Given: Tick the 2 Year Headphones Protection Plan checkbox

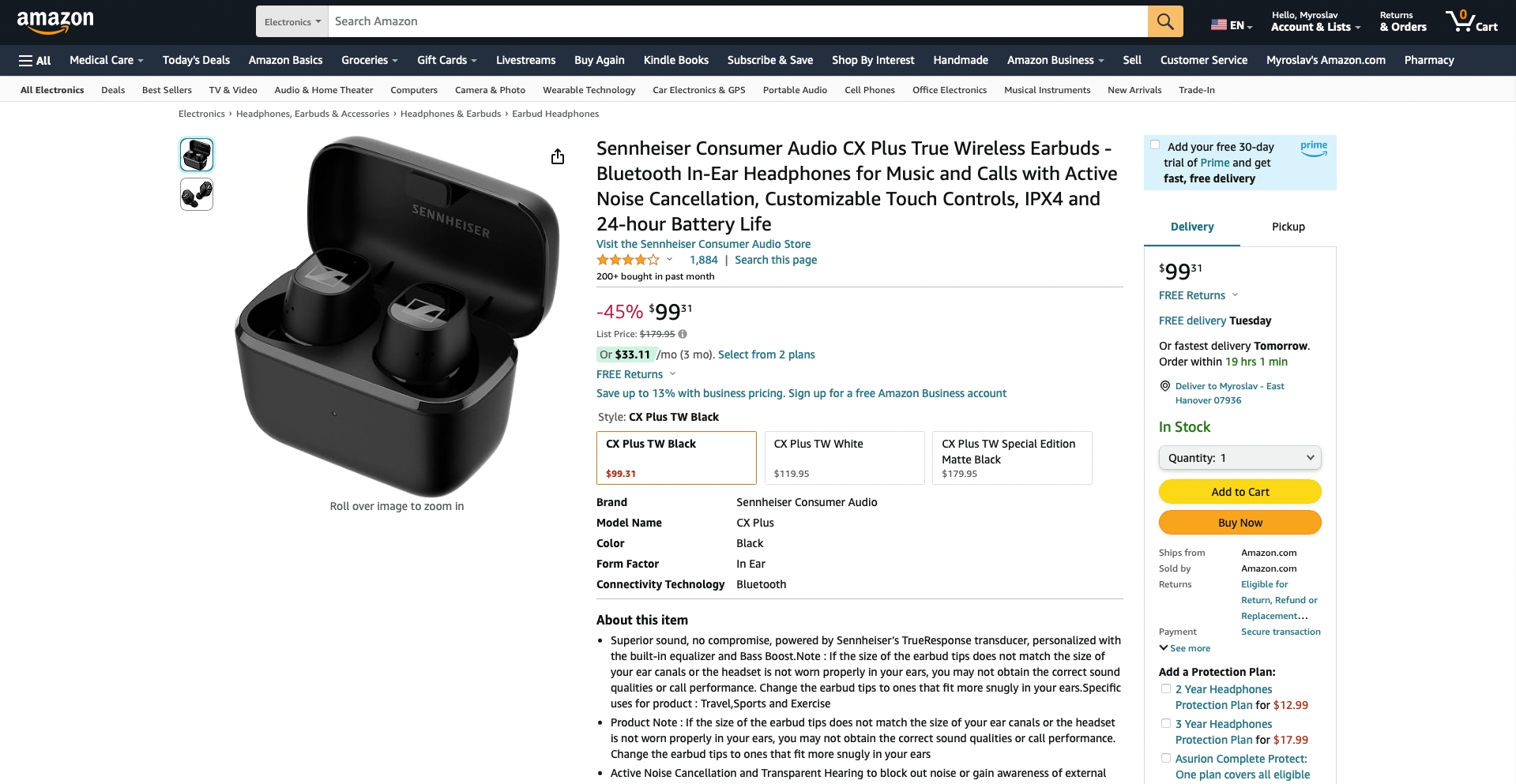Looking at the screenshot, I should [x=1165, y=688].
